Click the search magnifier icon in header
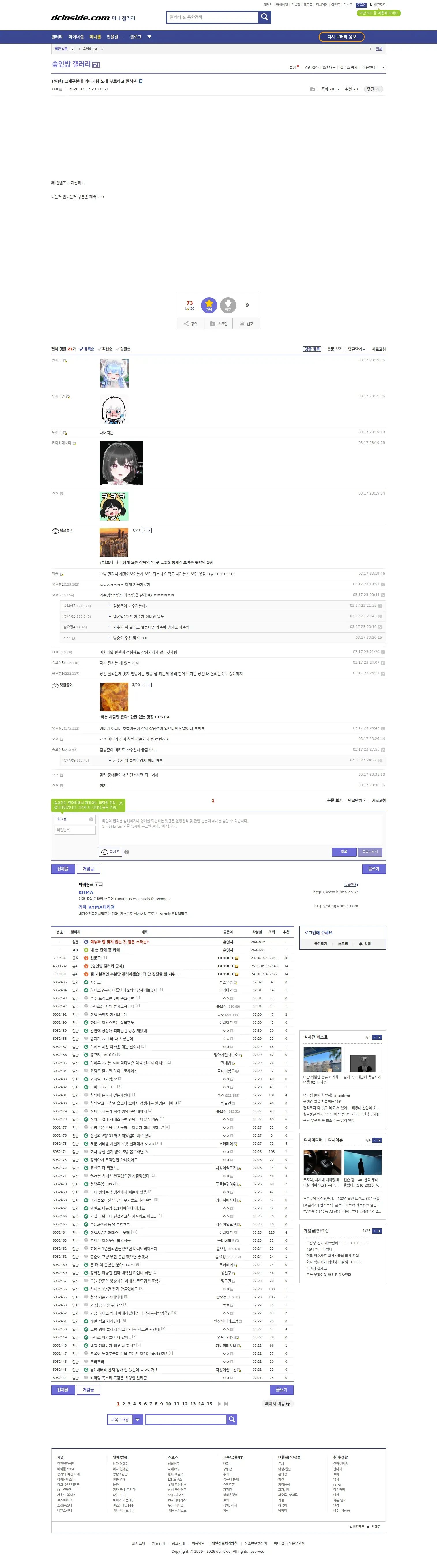Viewport: 437px width, 1568px height. (x=264, y=17)
